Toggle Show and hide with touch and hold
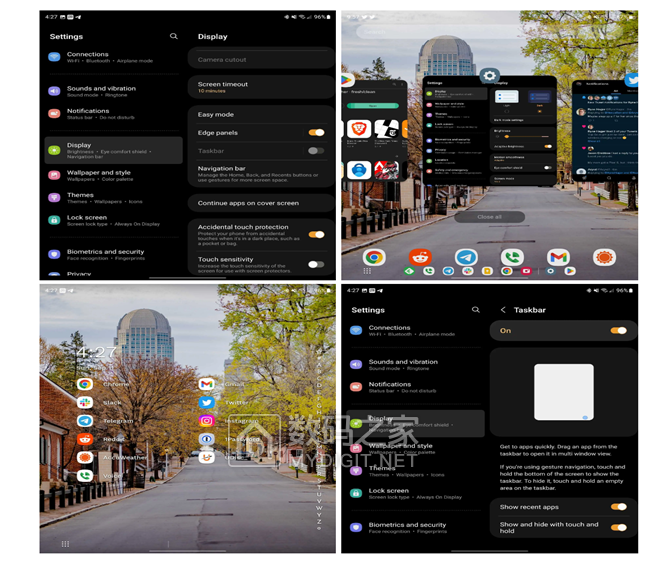This screenshot has width=649, height=562. [619, 527]
